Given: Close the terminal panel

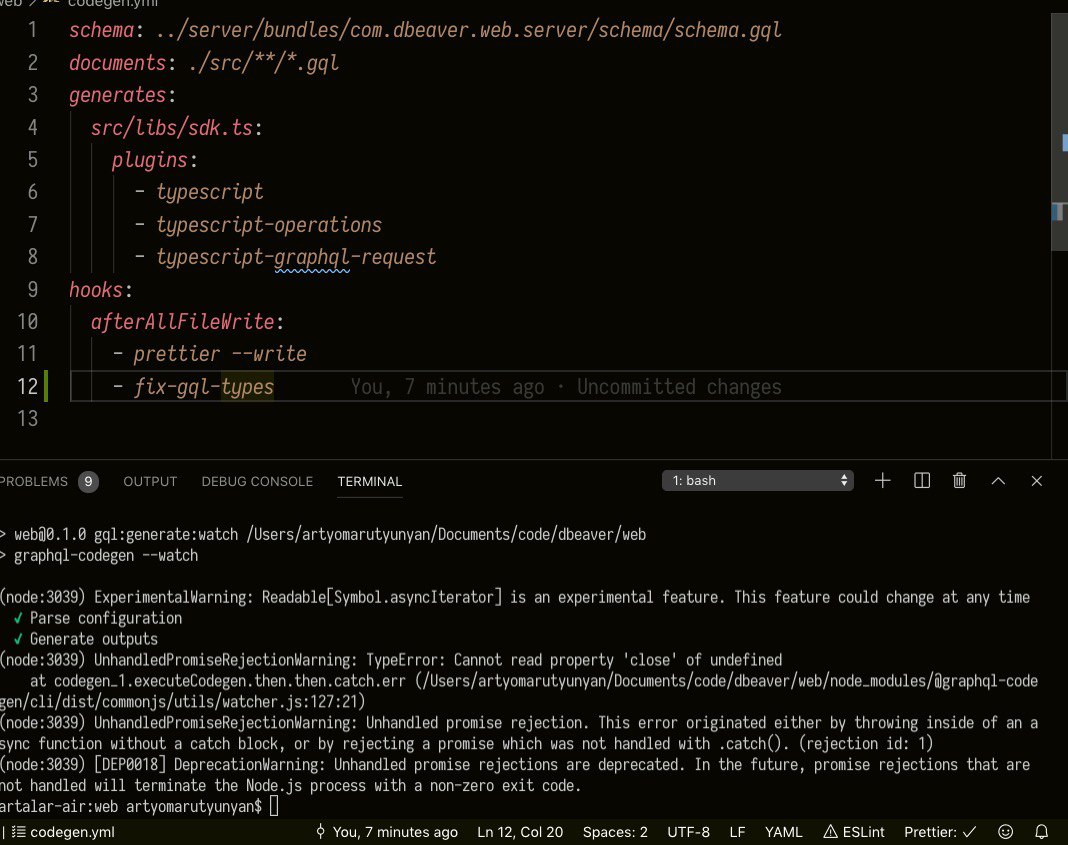Looking at the screenshot, I should tap(1037, 481).
